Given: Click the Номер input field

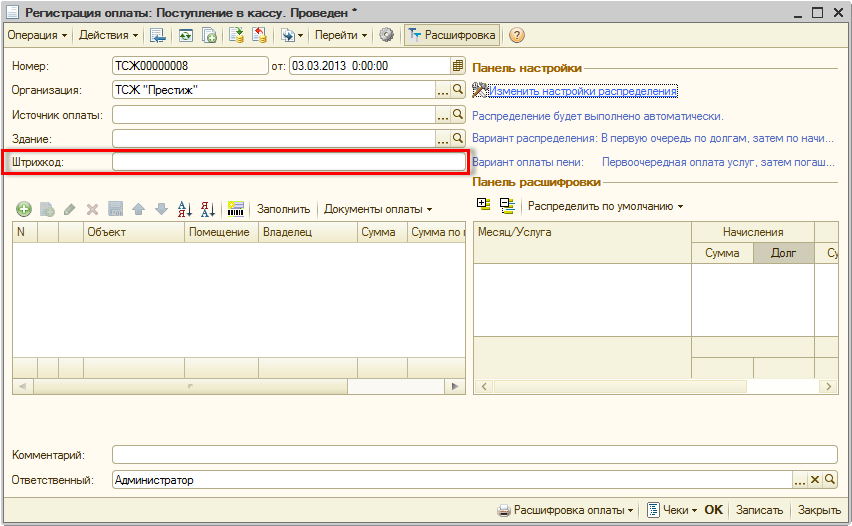Looking at the screenshot, I should (190, 66).
